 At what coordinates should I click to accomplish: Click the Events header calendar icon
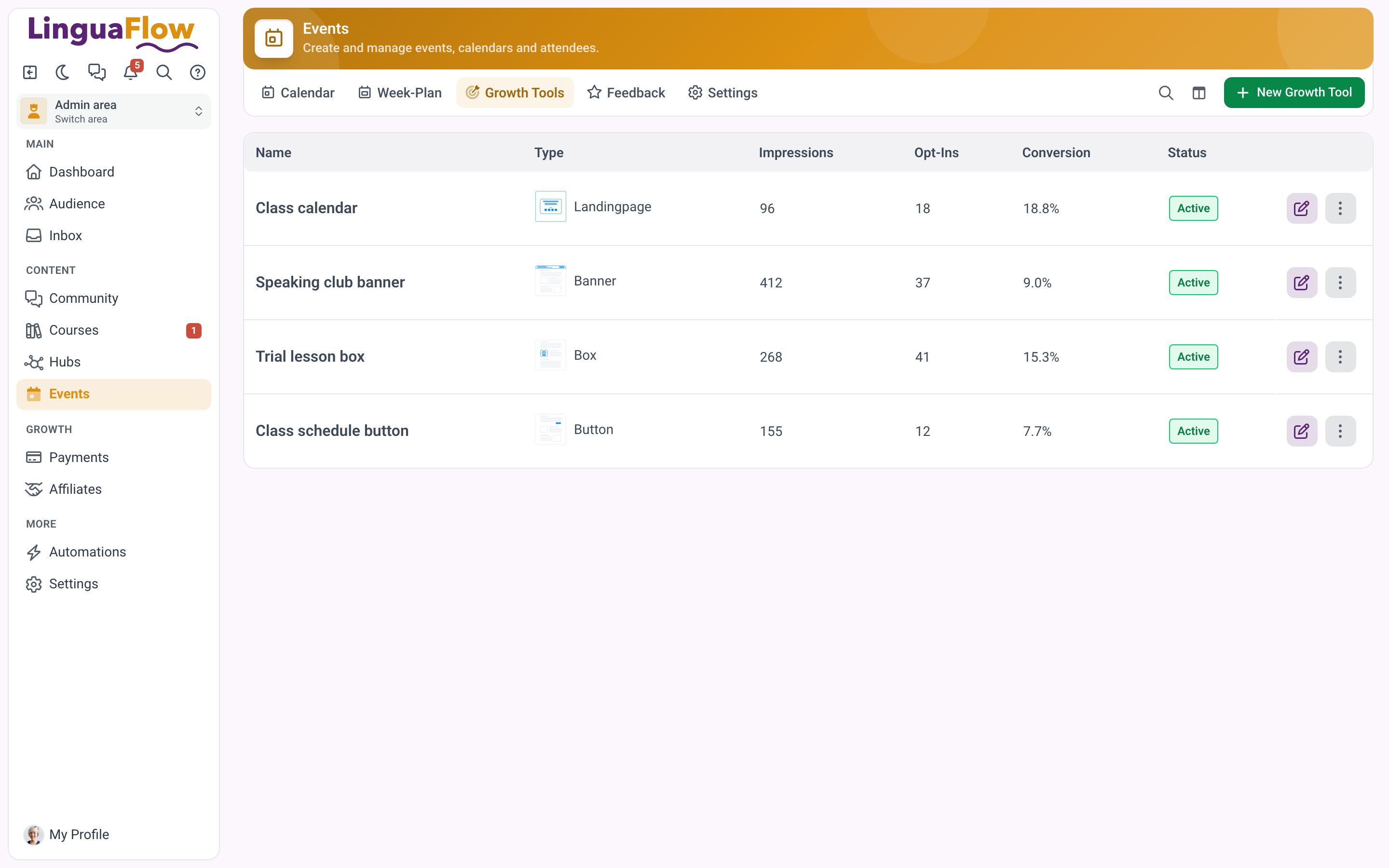click(274, 39)
